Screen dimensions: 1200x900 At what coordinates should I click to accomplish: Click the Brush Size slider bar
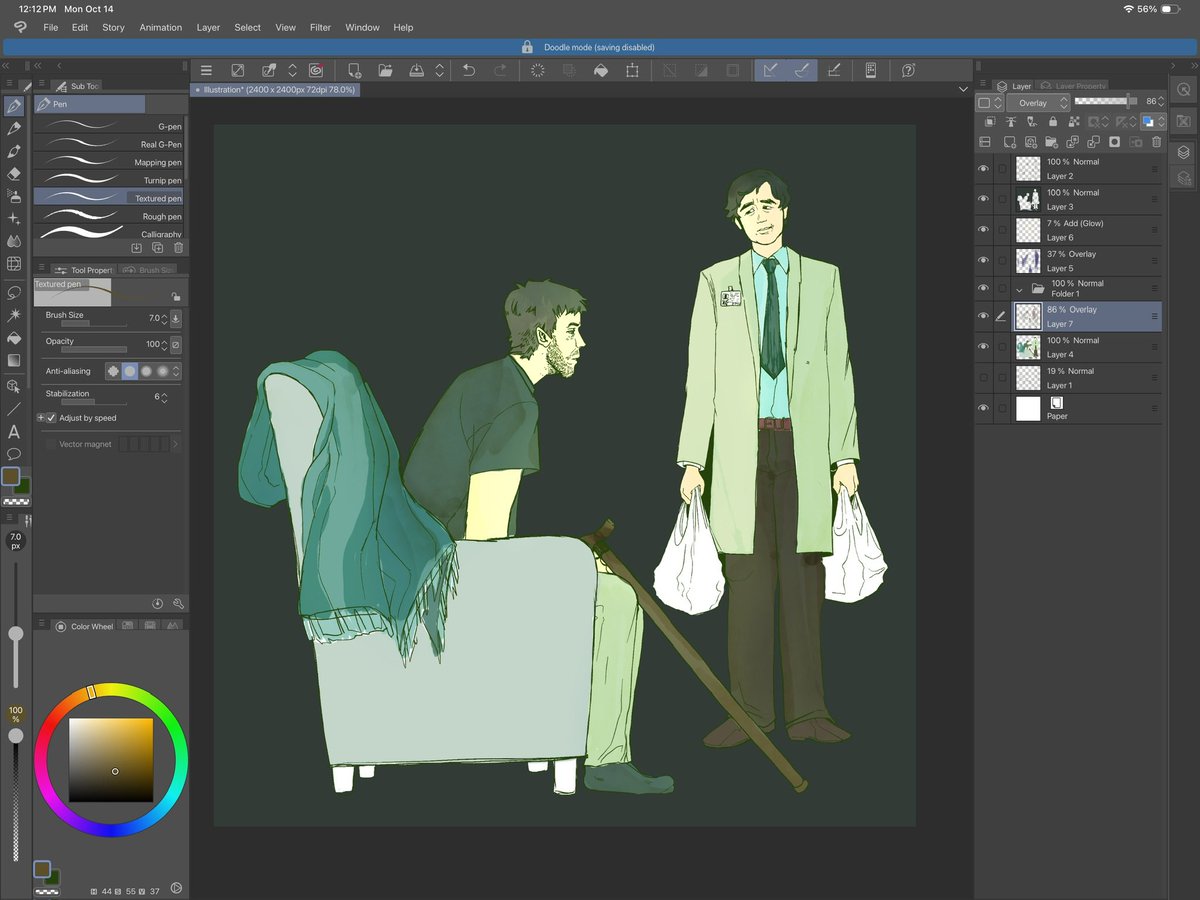(x=93, y=324)
